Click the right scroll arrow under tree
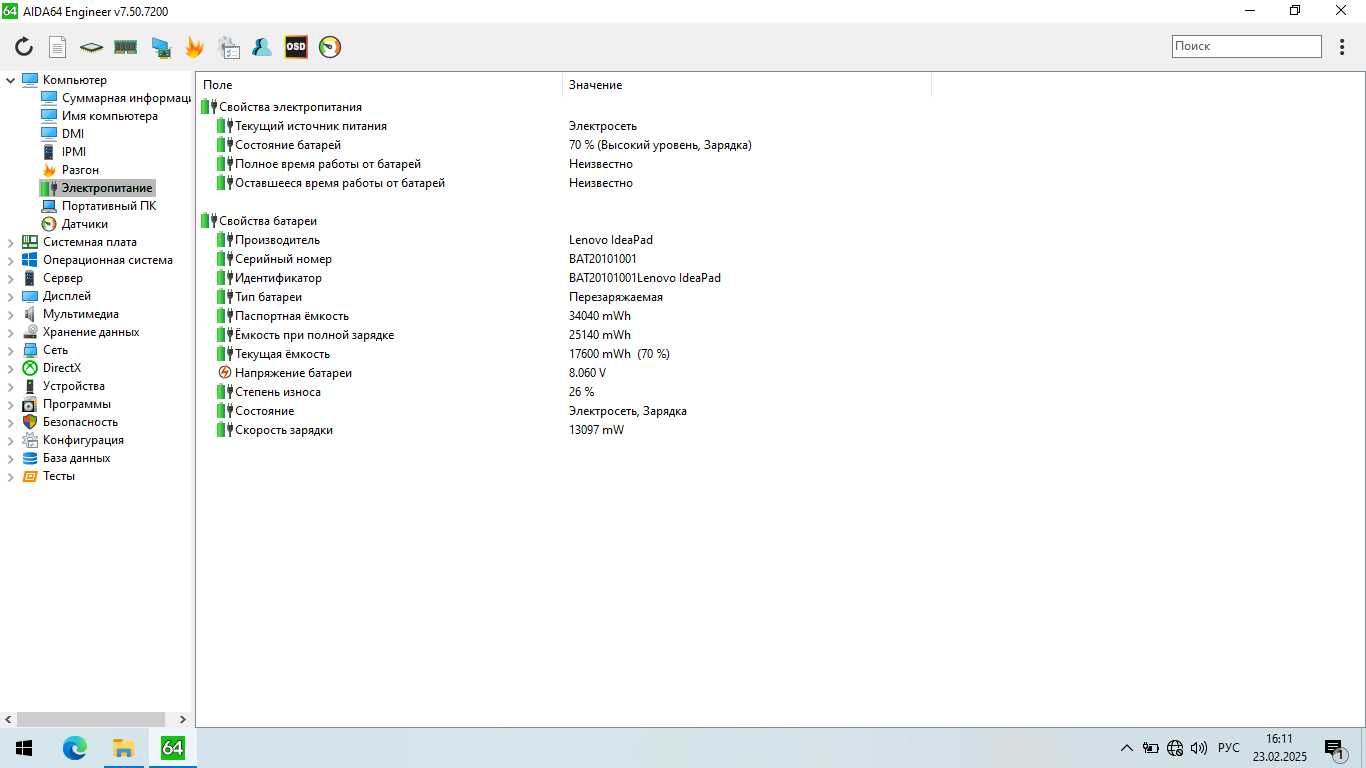1366x768 pixels. pyautogui.click(x=182, y=719)
